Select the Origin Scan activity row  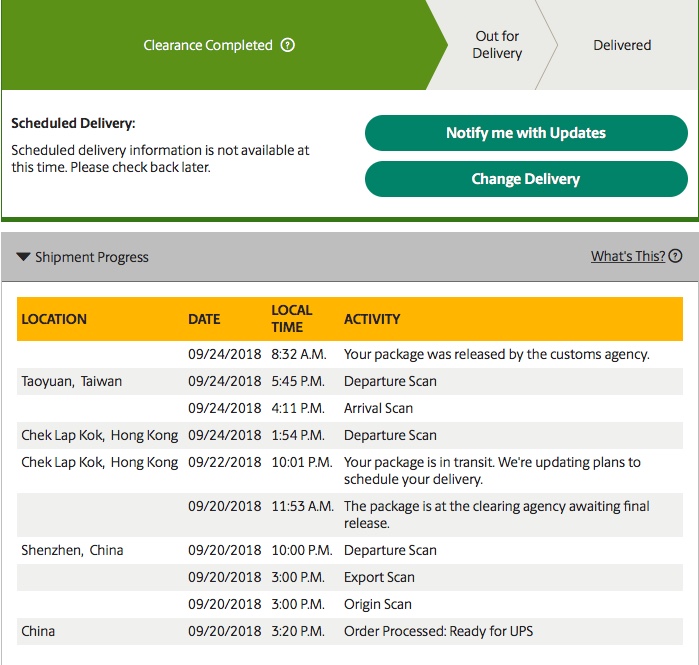point(378,604)
